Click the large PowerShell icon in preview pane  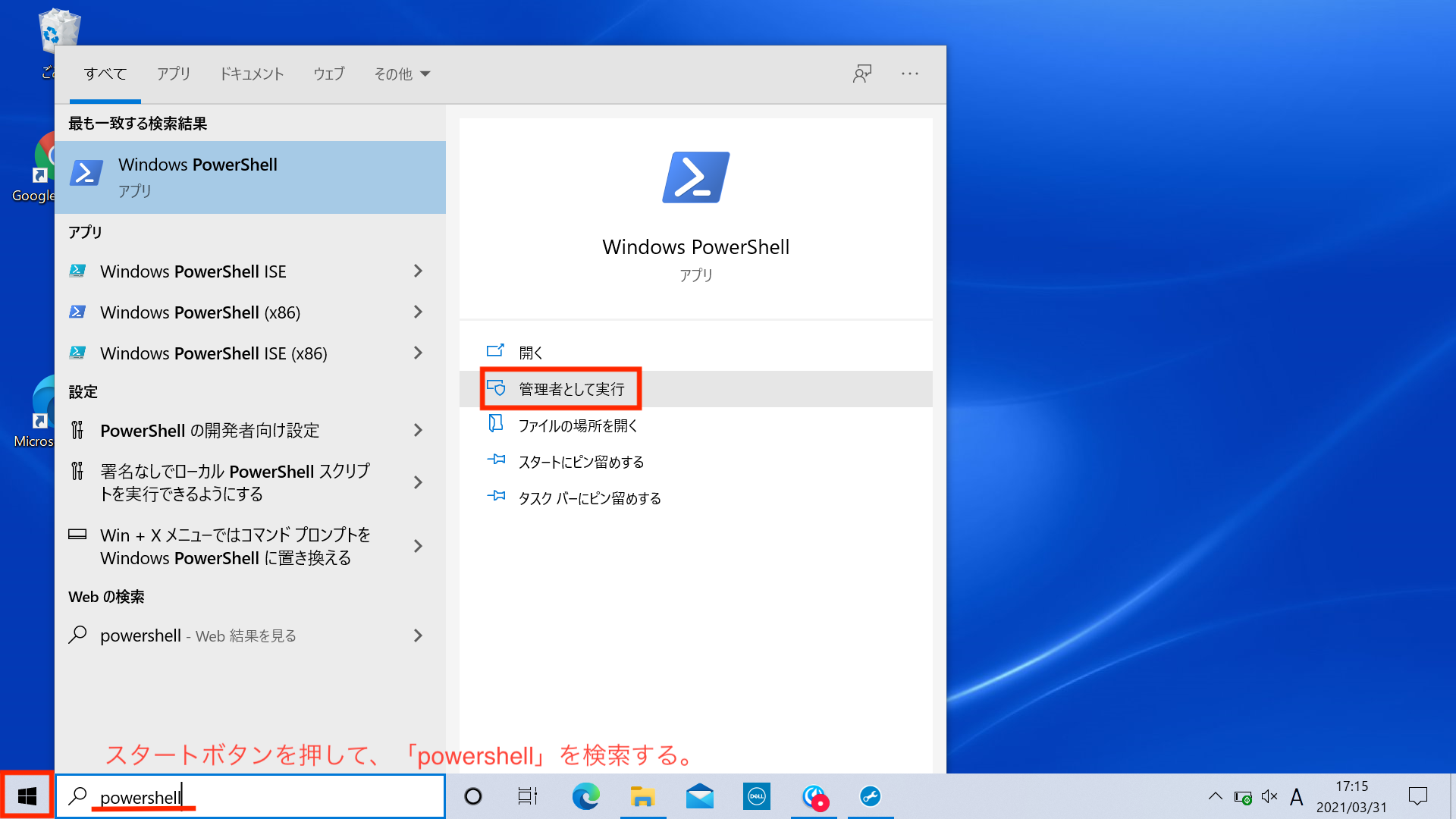[696, 177]
